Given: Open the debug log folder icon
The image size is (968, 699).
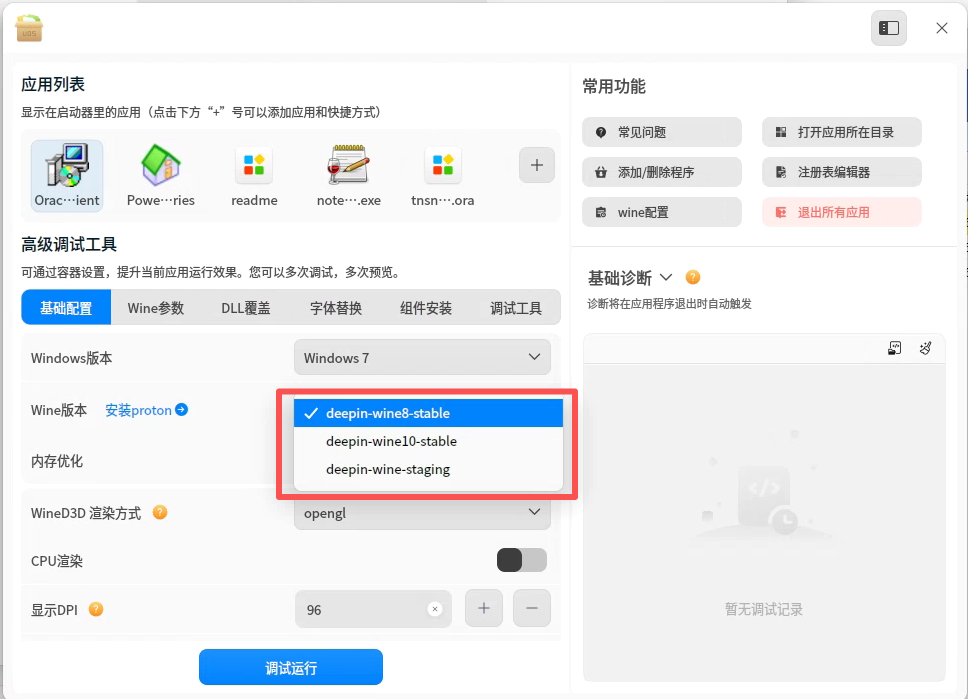Looking at the screenshot, I should tap(895, 348).
